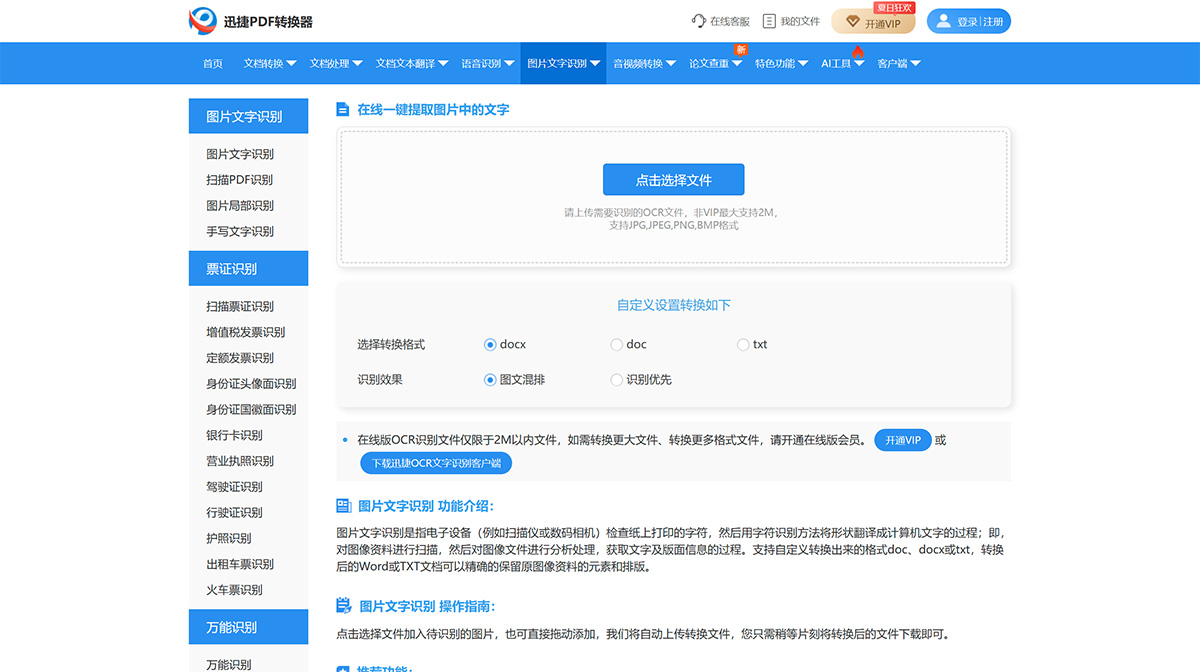
Task: Choose the txt conversion format
Action: click(x=741, y=344)
